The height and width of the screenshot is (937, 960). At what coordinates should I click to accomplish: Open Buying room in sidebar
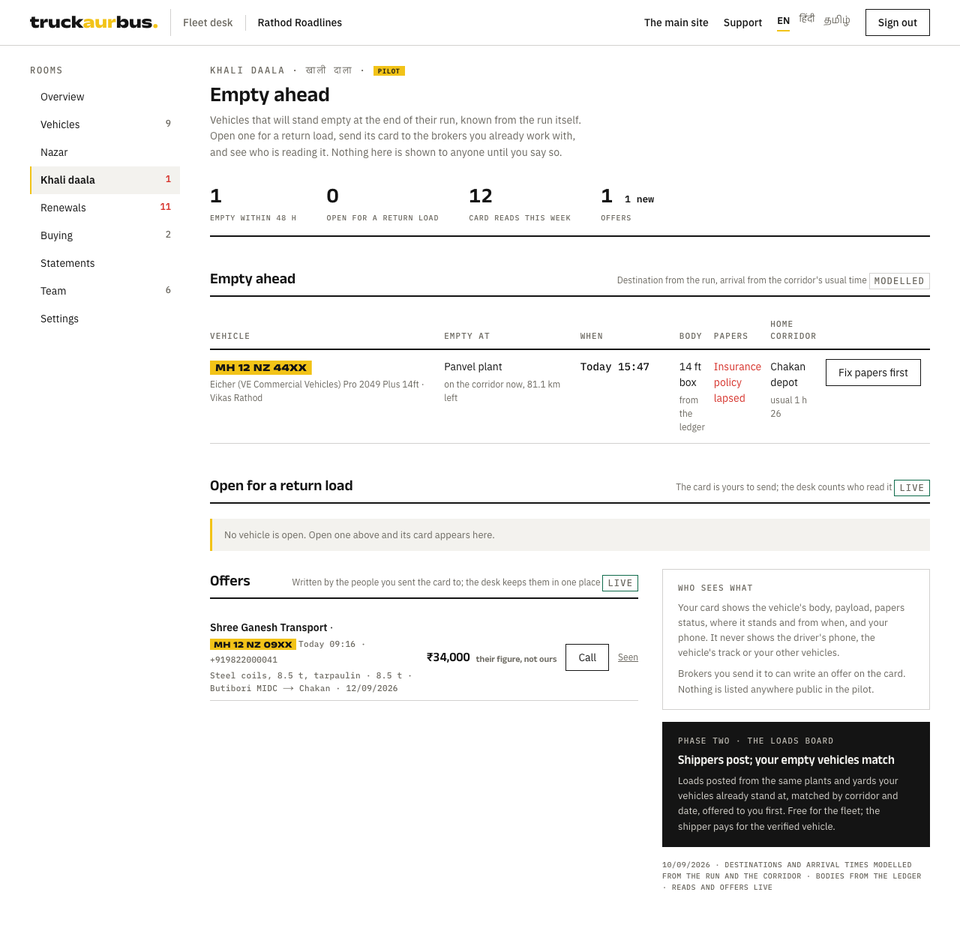pos(105,235)
